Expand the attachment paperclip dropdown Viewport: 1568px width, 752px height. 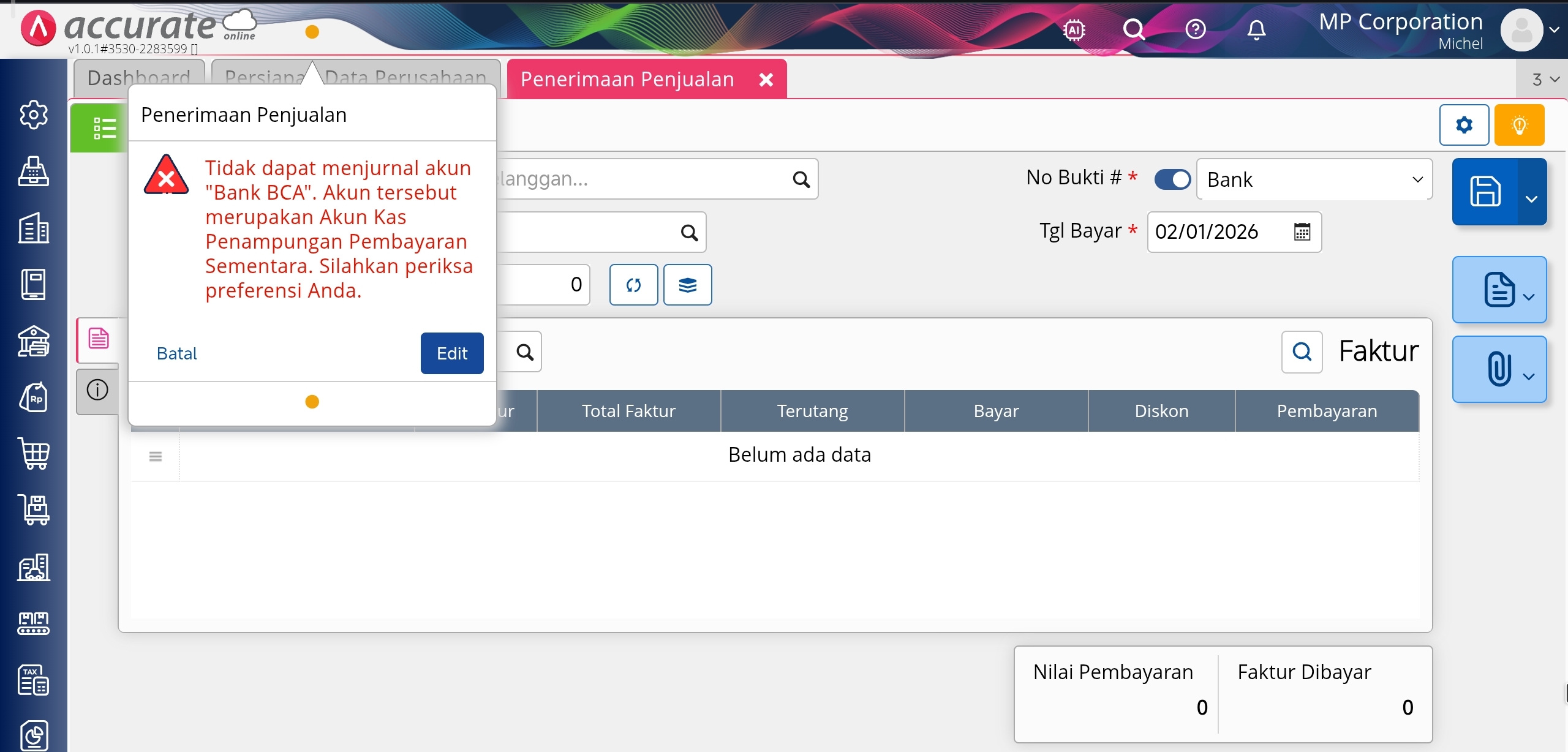click(x=1499, y=369)
